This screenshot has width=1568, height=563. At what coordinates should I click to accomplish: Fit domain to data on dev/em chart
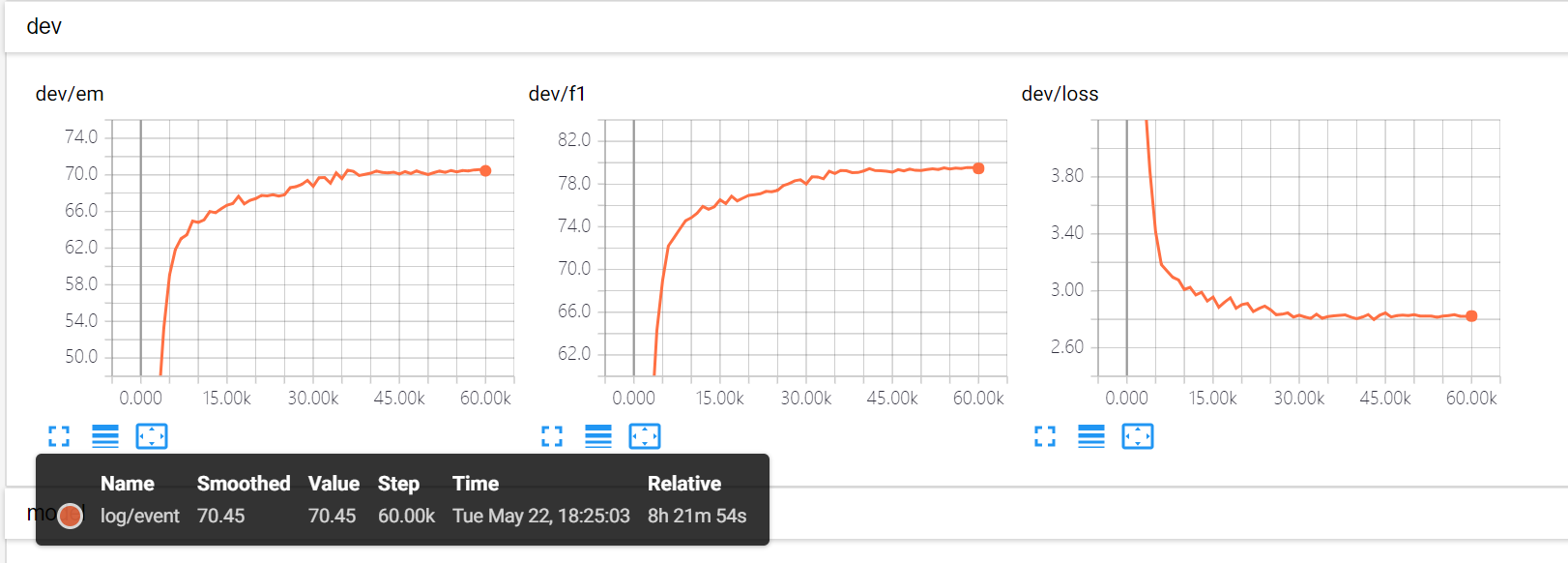pos(152,436)
